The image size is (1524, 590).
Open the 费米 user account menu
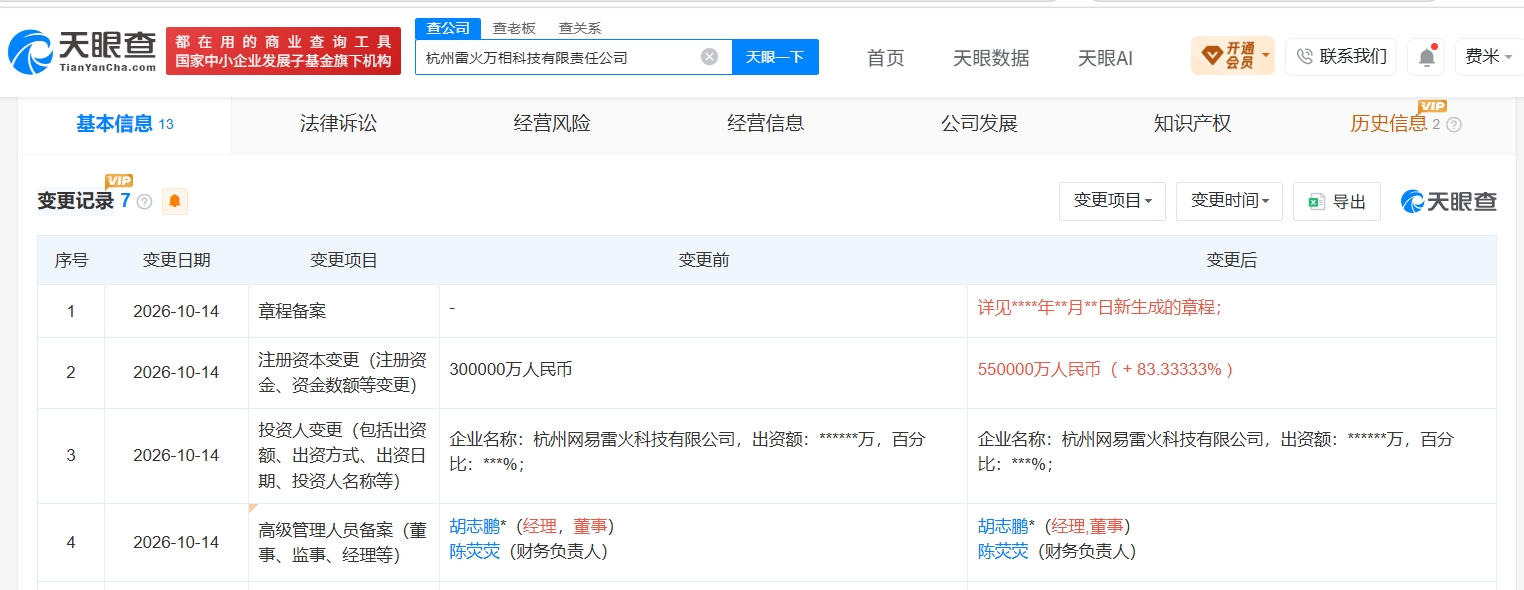[x=1488, y=57]
